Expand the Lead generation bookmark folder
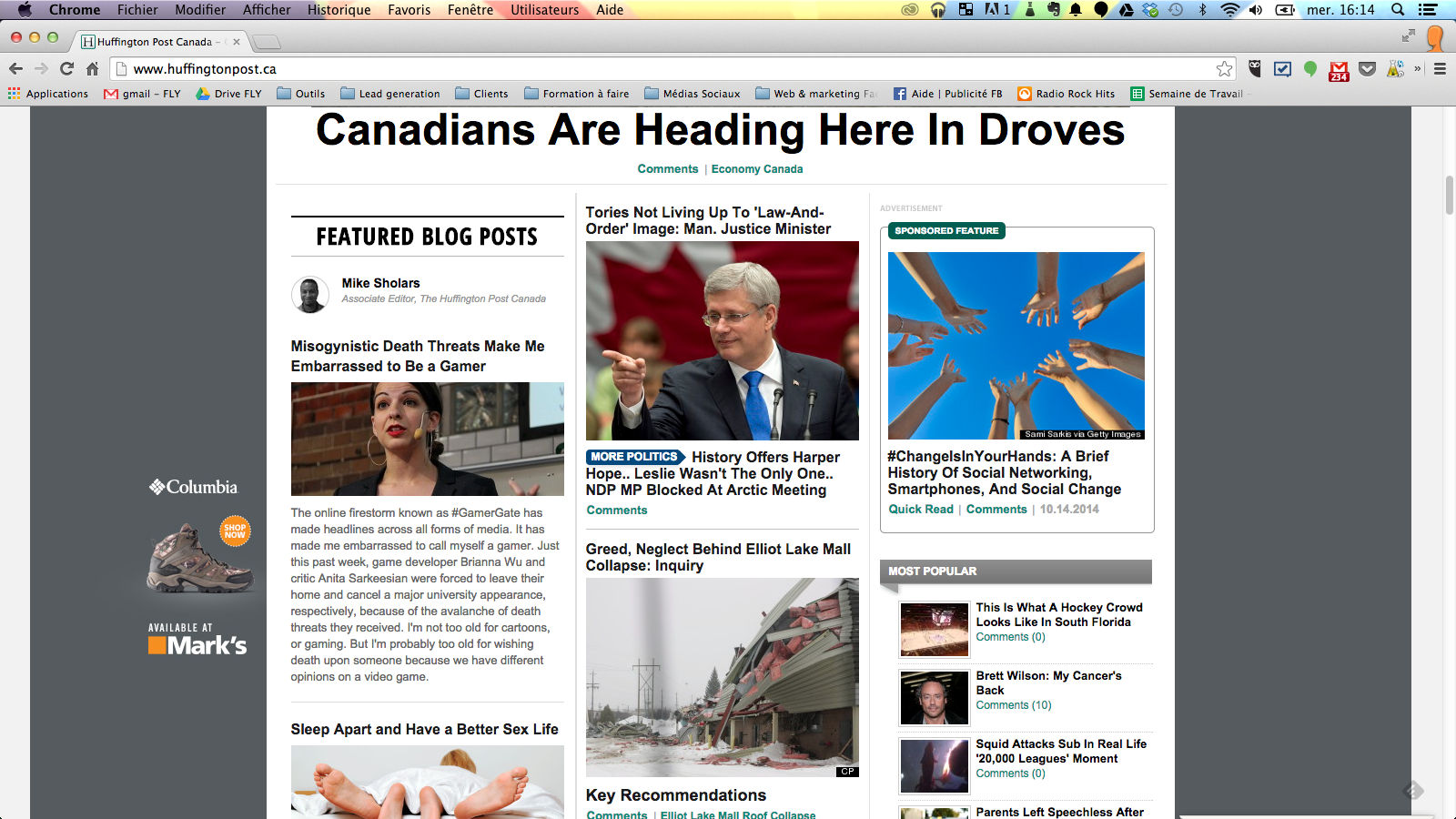This screenshot has width=1456, height=819. point(390,94)
